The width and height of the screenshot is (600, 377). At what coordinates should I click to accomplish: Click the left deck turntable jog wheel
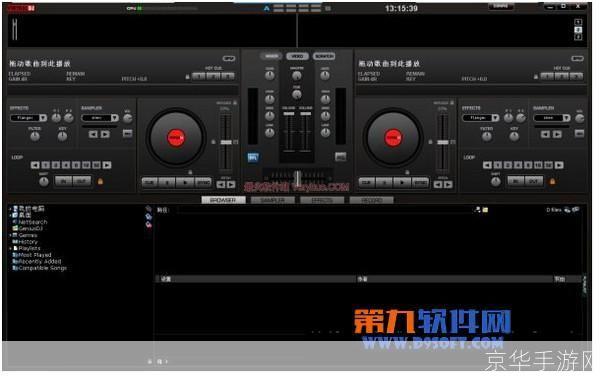176,138
